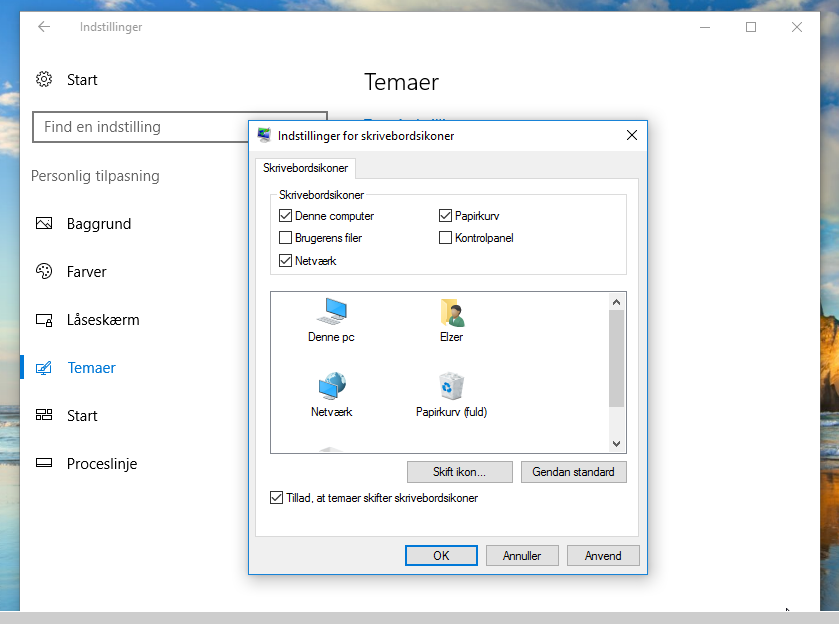Uncheck the Netværk checkbox

(x=285, y=261)
